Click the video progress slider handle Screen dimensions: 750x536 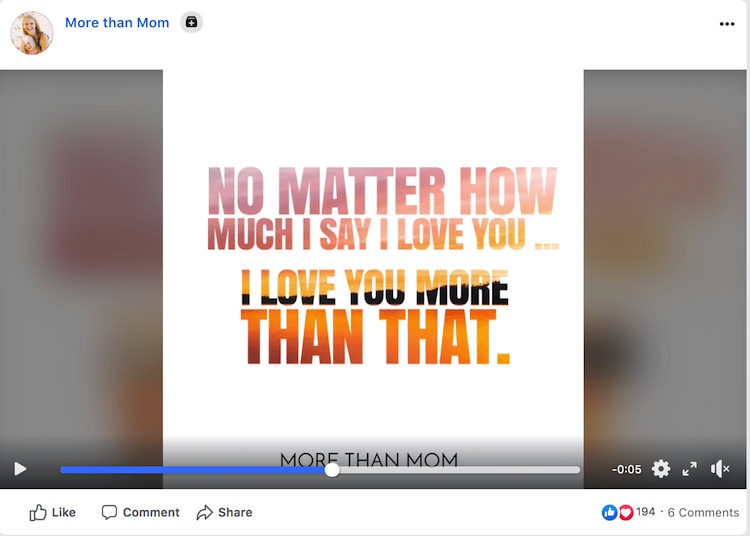[x=332, y=470]
